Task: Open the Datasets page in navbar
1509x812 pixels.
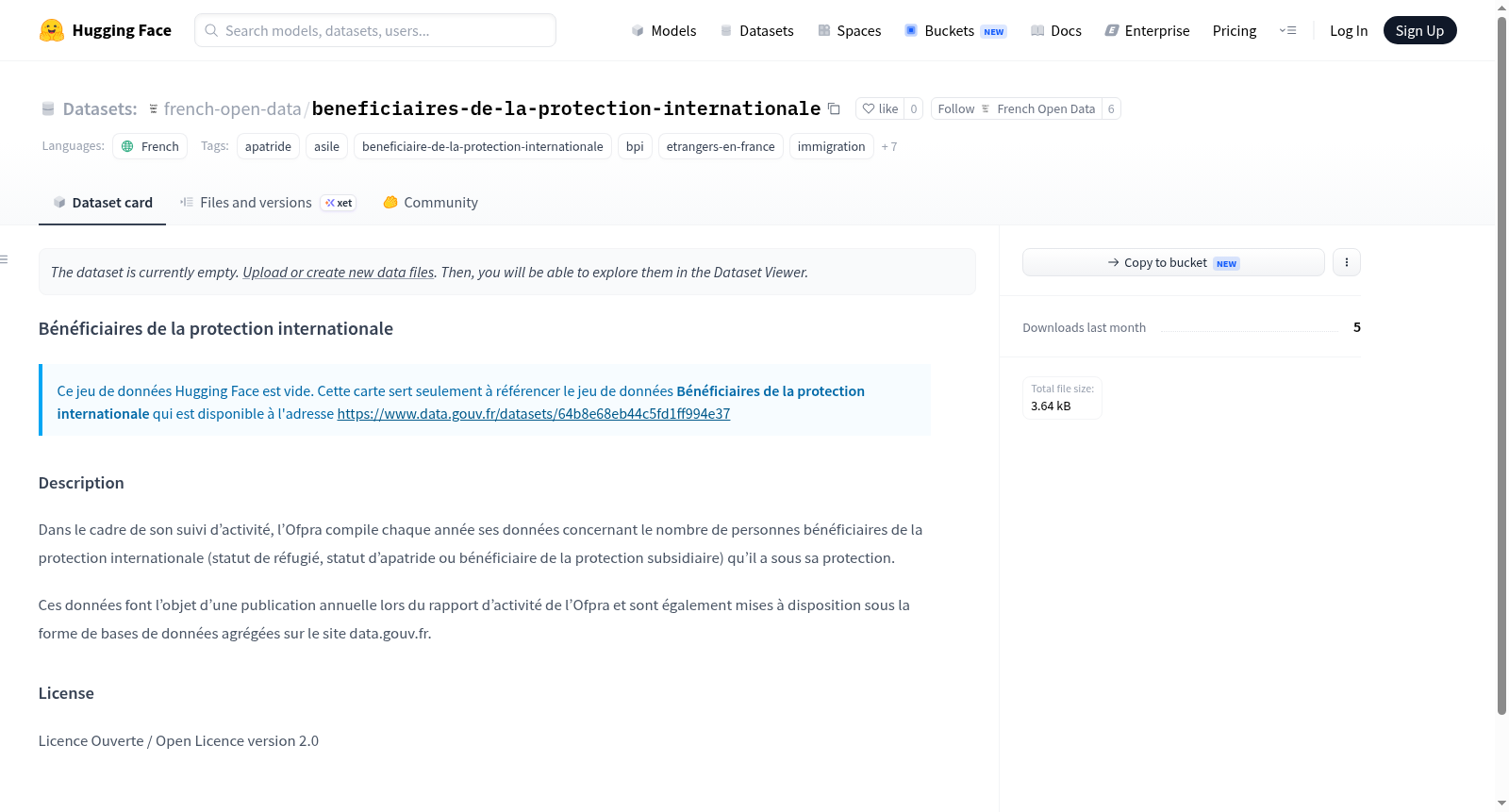Action: [757, 31]
